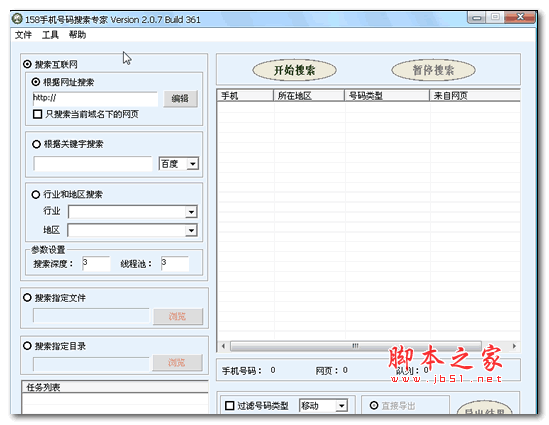
Task: Click the 搜索指定文件 path input field
Action: [x=91, y=315]
